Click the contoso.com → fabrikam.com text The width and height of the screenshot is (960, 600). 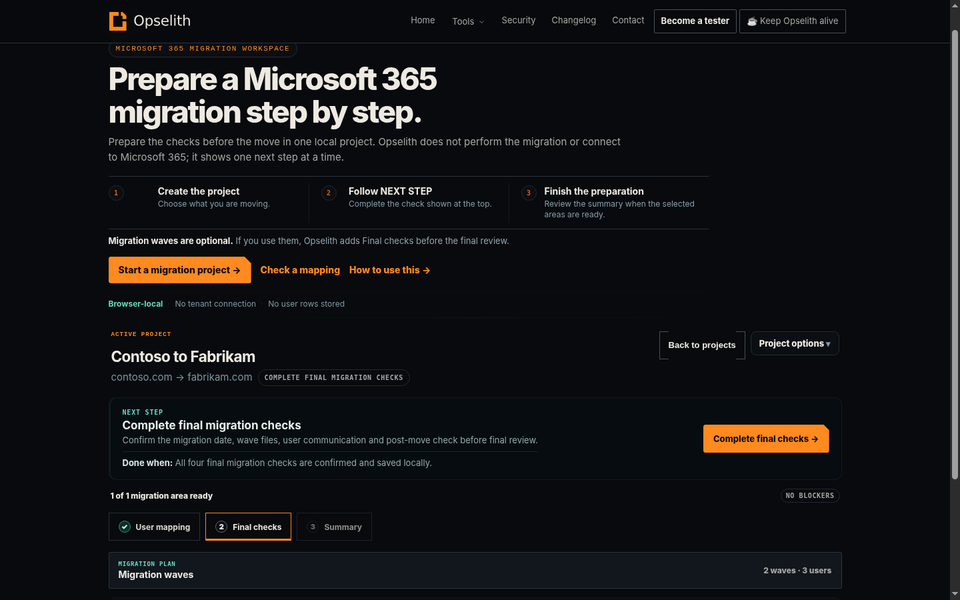pyautogui.click(x=181, y=377)
